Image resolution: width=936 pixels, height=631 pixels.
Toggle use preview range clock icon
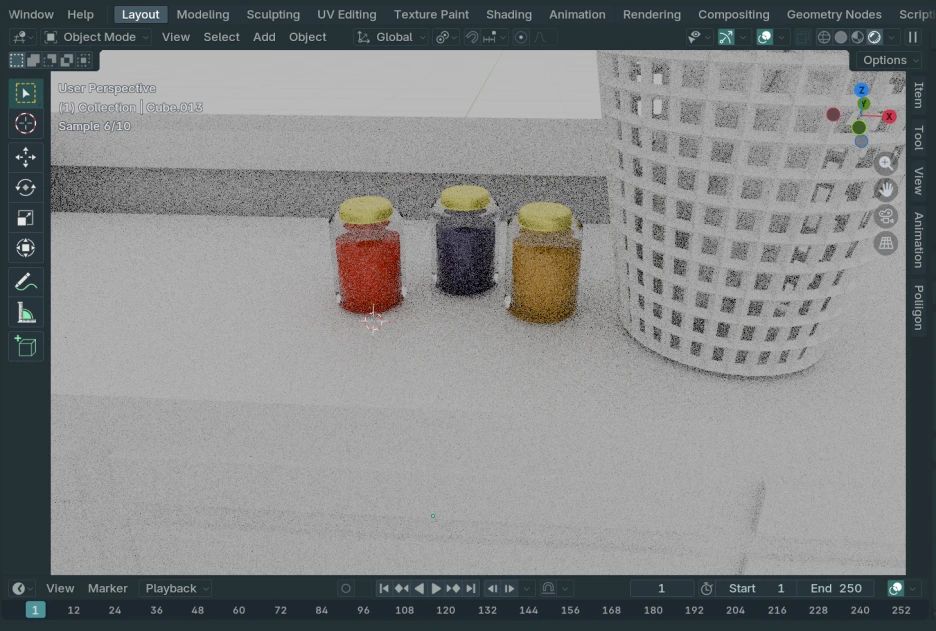pyautogui.click(x=706, y=589)
